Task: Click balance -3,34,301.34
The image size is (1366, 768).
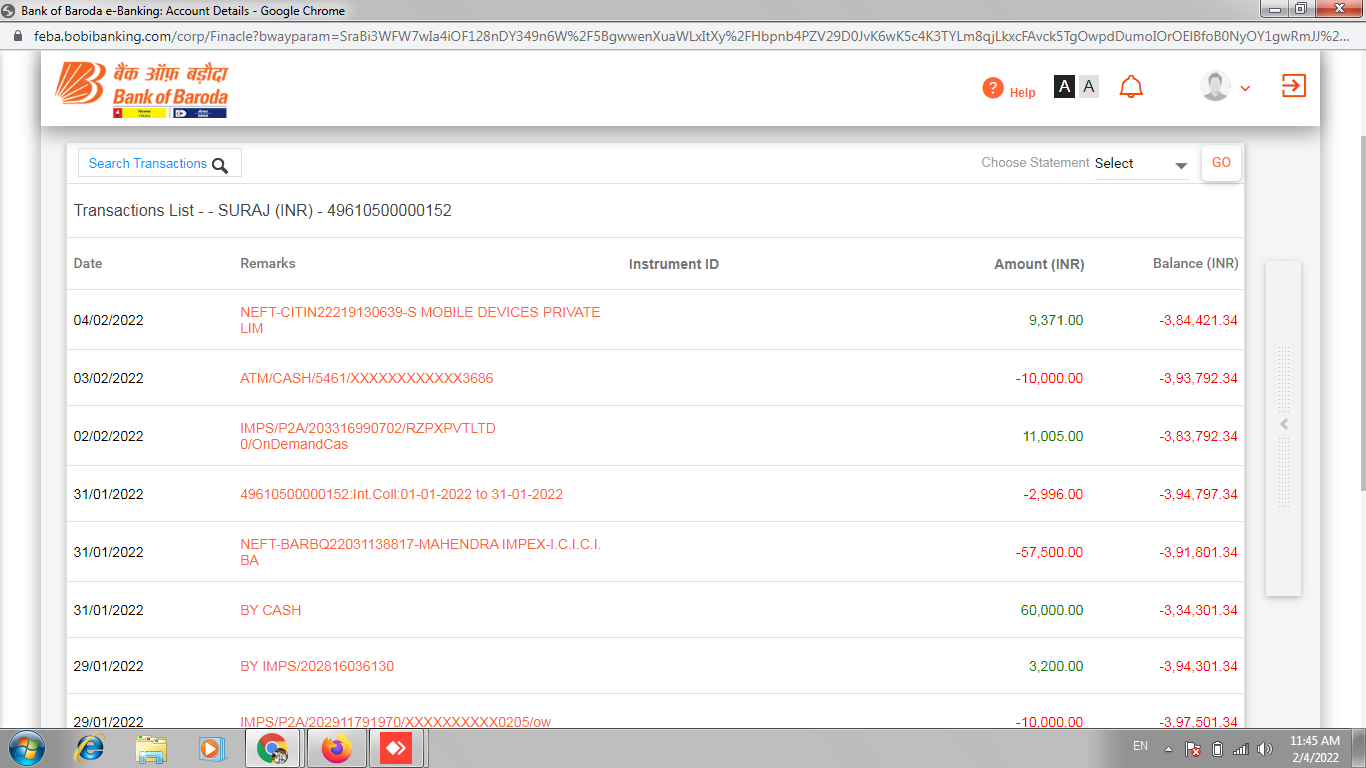Action: click(x=1198, y=610)
